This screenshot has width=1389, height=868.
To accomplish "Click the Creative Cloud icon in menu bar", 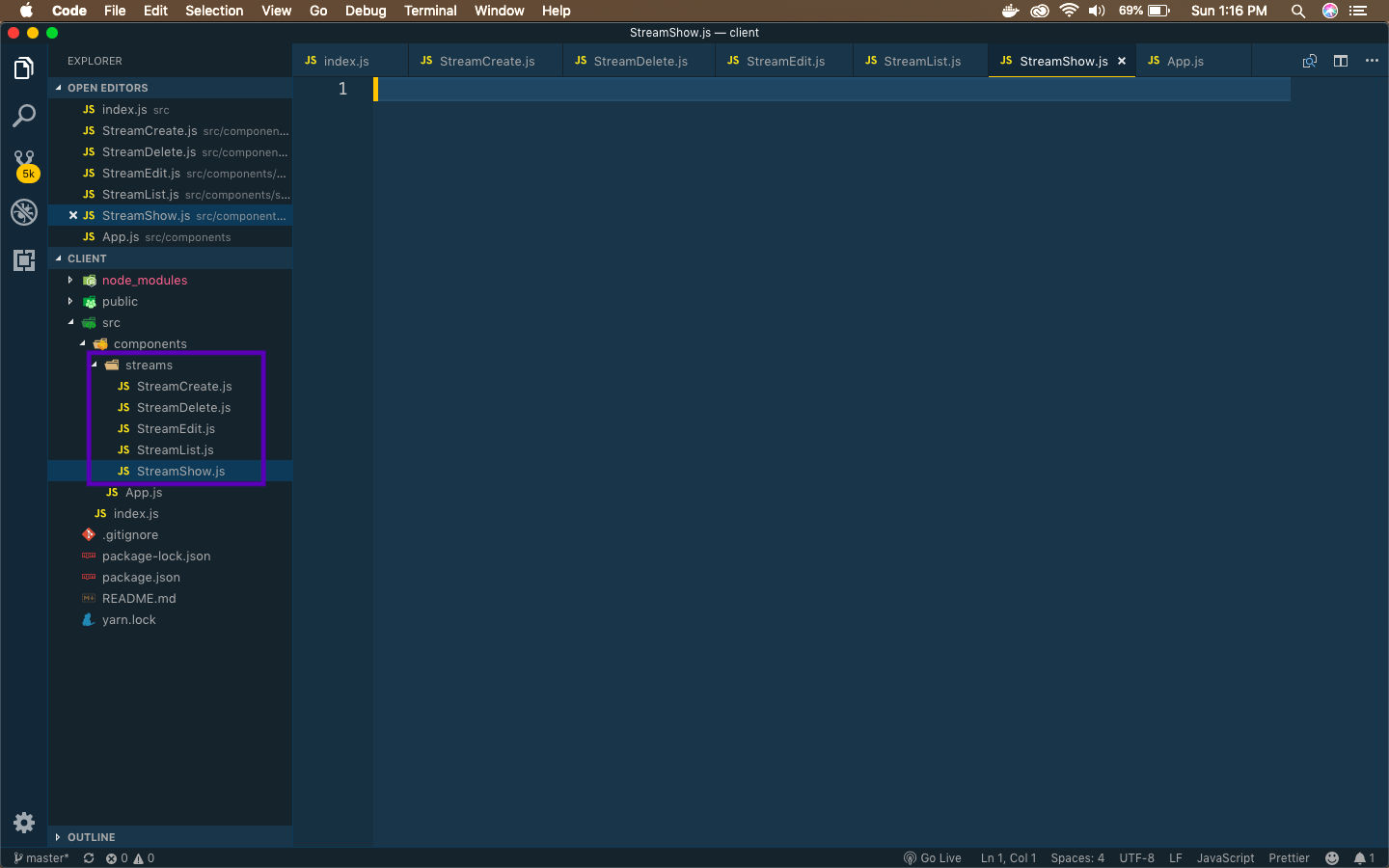I will (x=1040, y=11).
